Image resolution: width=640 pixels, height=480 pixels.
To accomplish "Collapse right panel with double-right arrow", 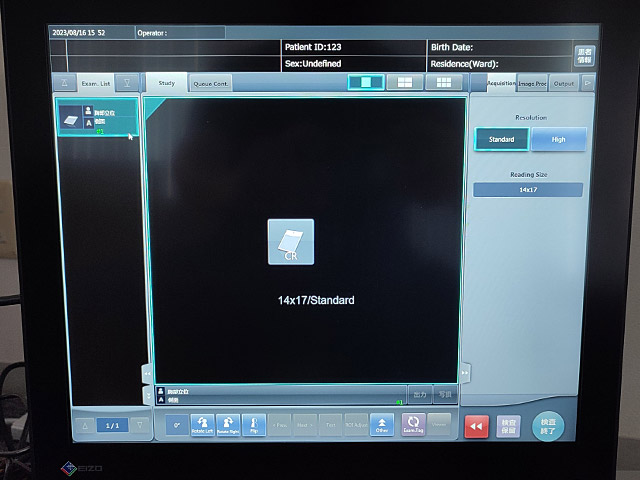I will [x=464, y=373].
